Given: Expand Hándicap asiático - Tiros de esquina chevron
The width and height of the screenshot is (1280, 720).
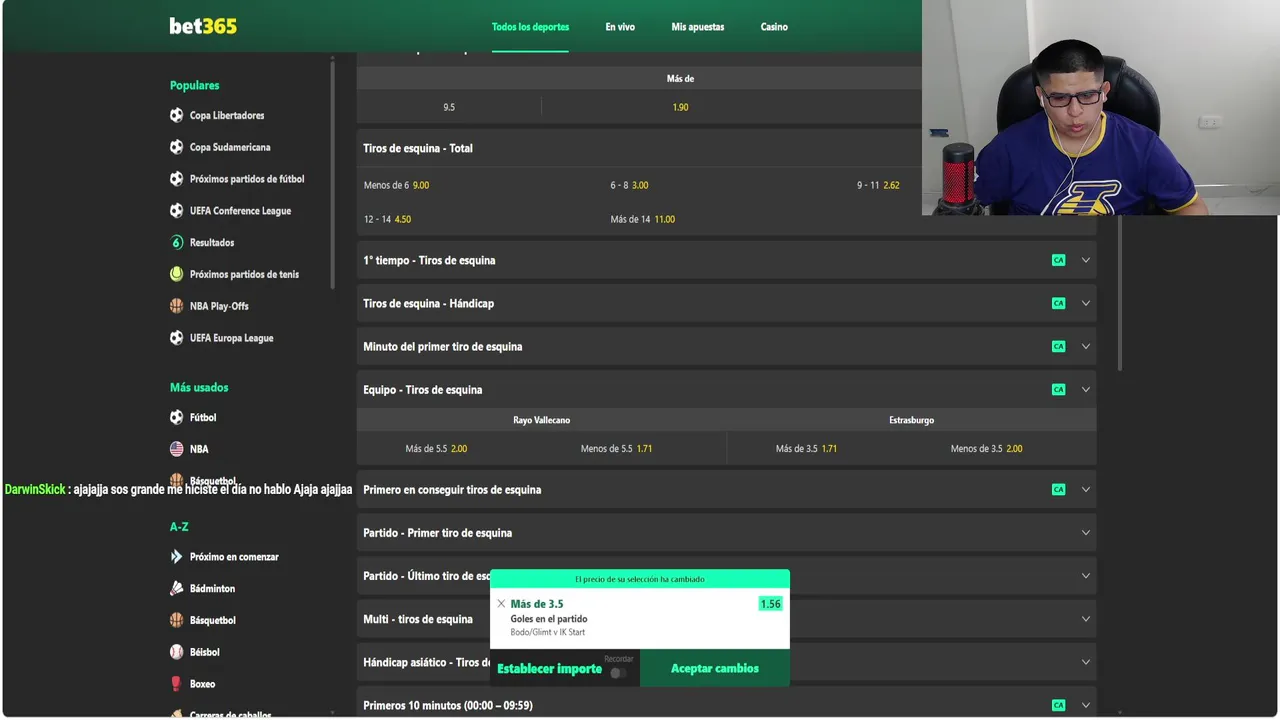Looking at the screenshot, I should pyautogui.click(x=1085, y=662).
